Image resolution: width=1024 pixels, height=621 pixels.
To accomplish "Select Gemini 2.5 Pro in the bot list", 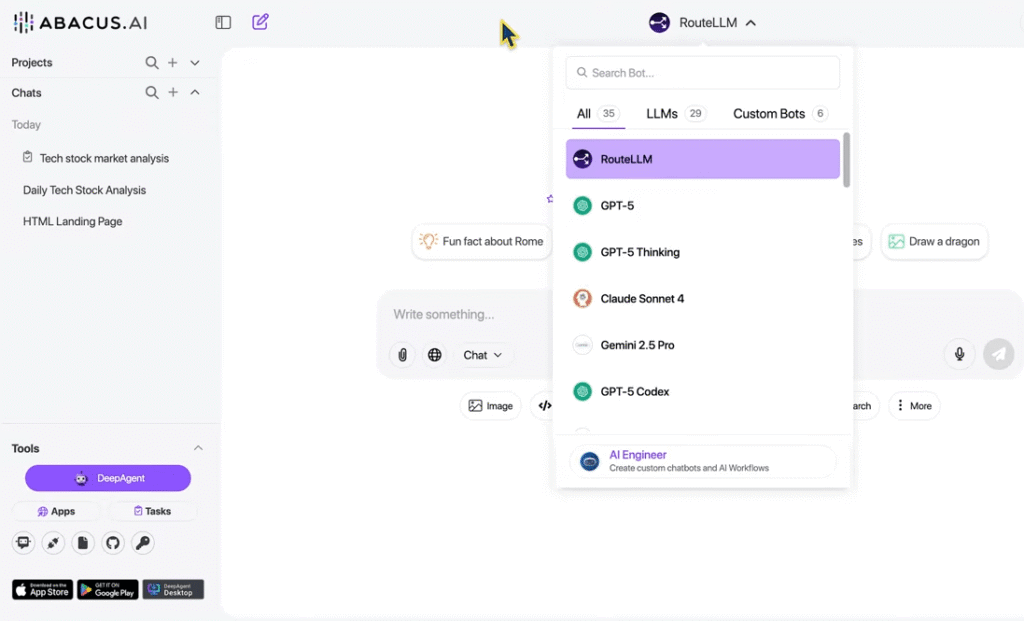I will (x=703, y=345).
